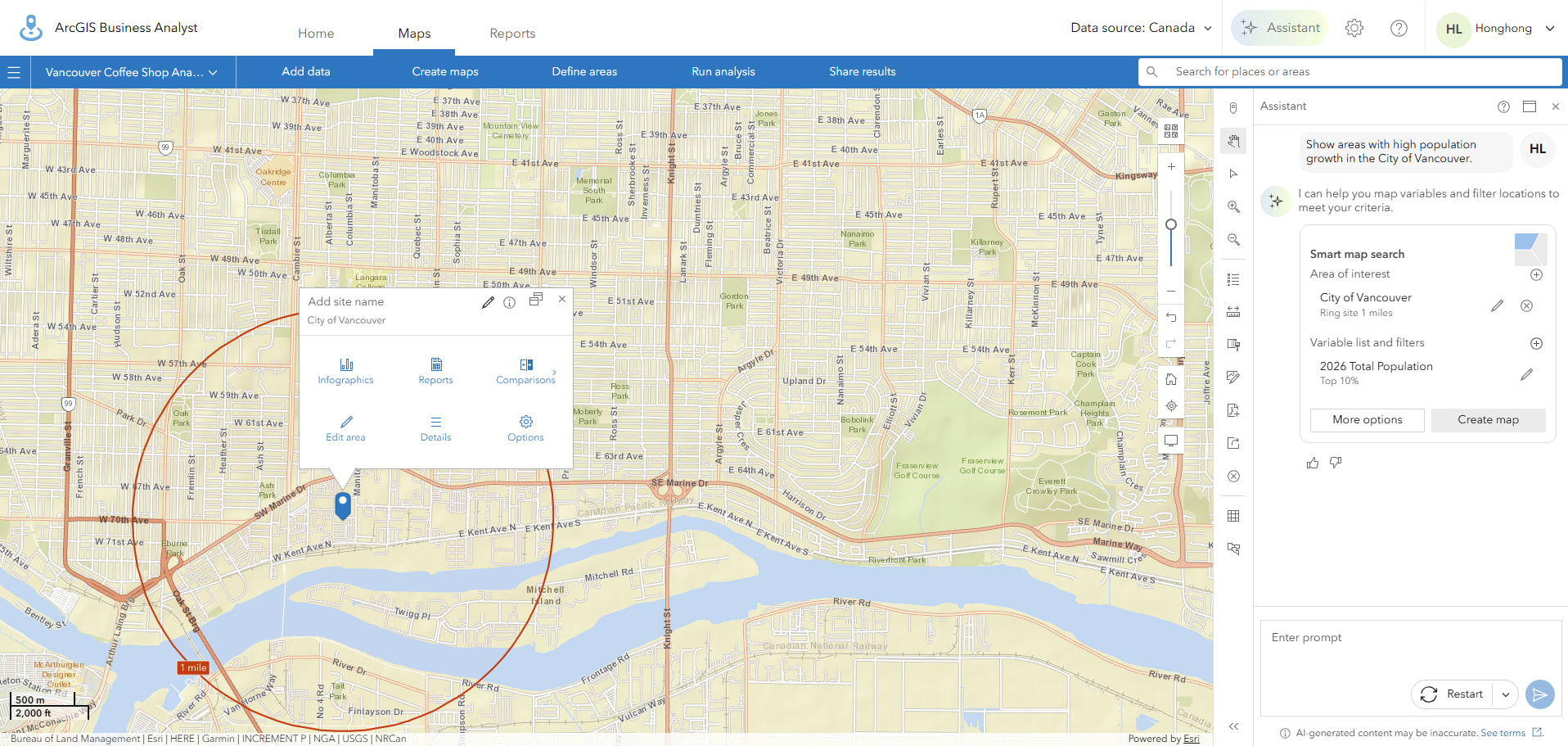
Task: Switch to the Home tab
Action: tap(316, 34)
